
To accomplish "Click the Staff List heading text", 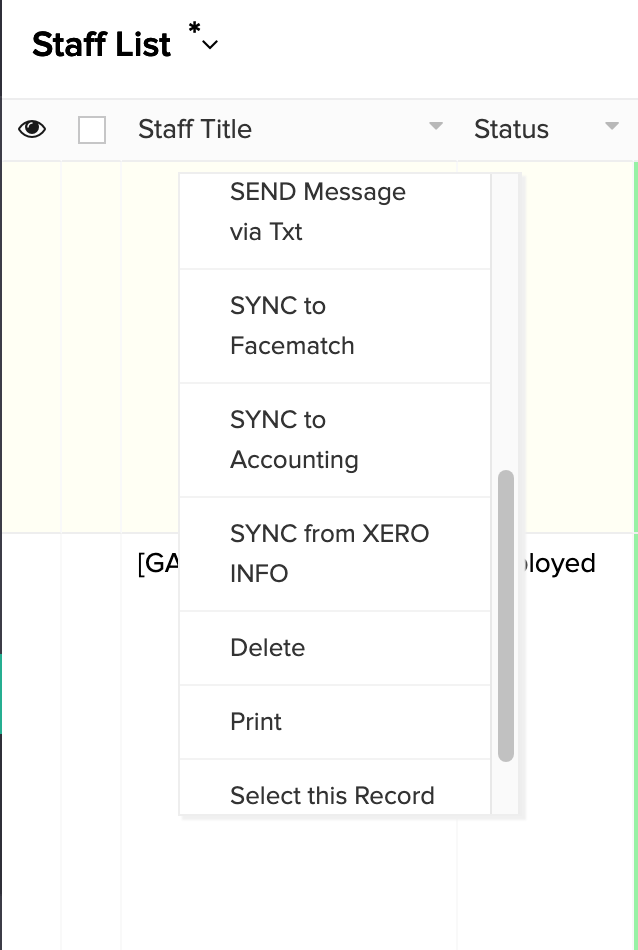I will (x=102, y=45).
